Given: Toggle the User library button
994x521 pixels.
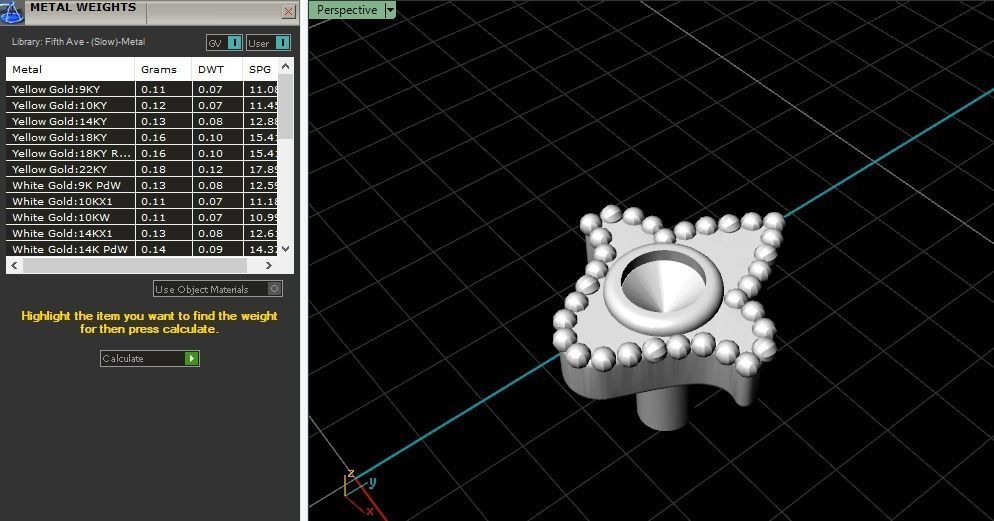Looking at the screenshot, I should coord(268,42).
